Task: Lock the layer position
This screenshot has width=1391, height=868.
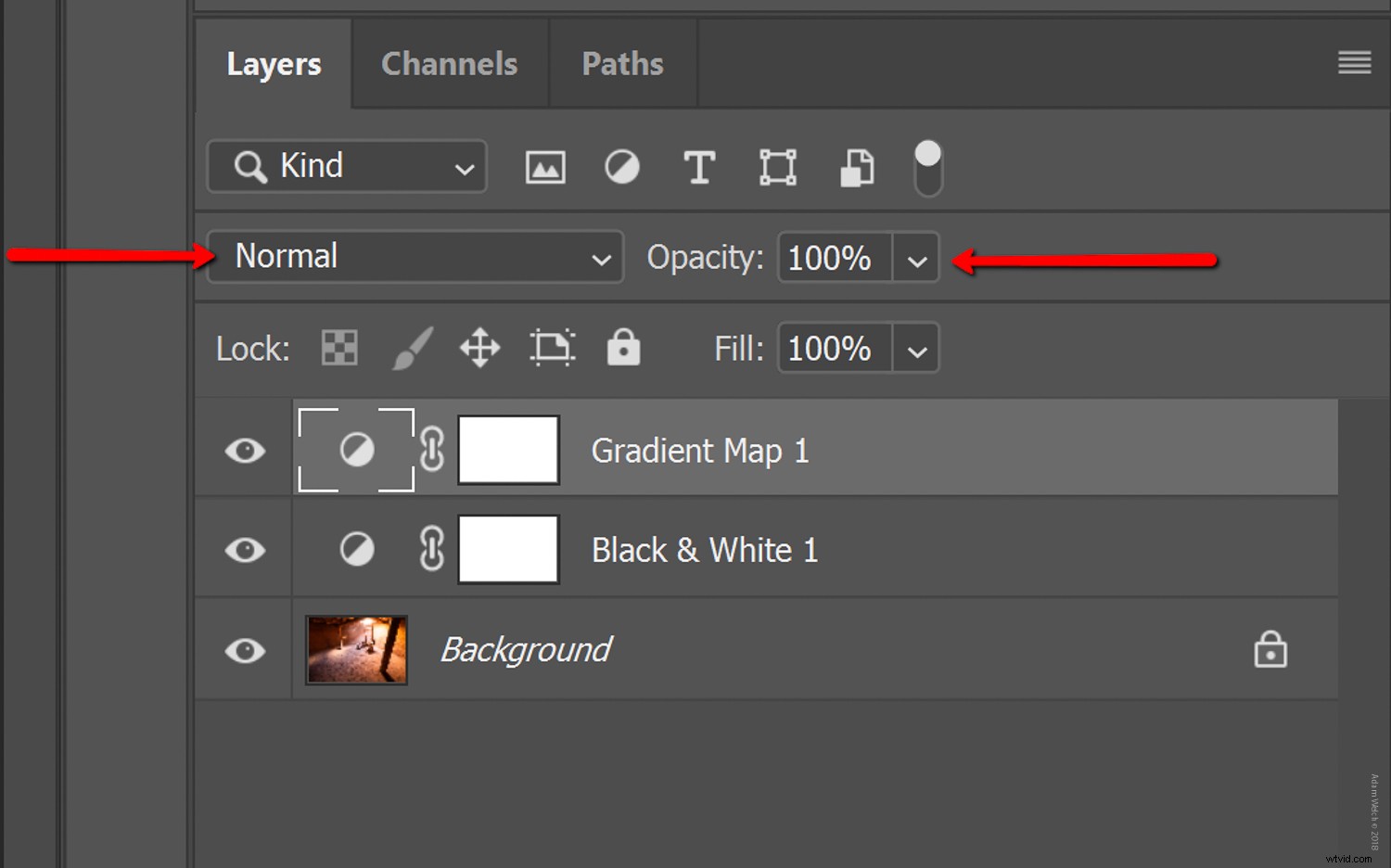Action: click(x=479, y=348)
